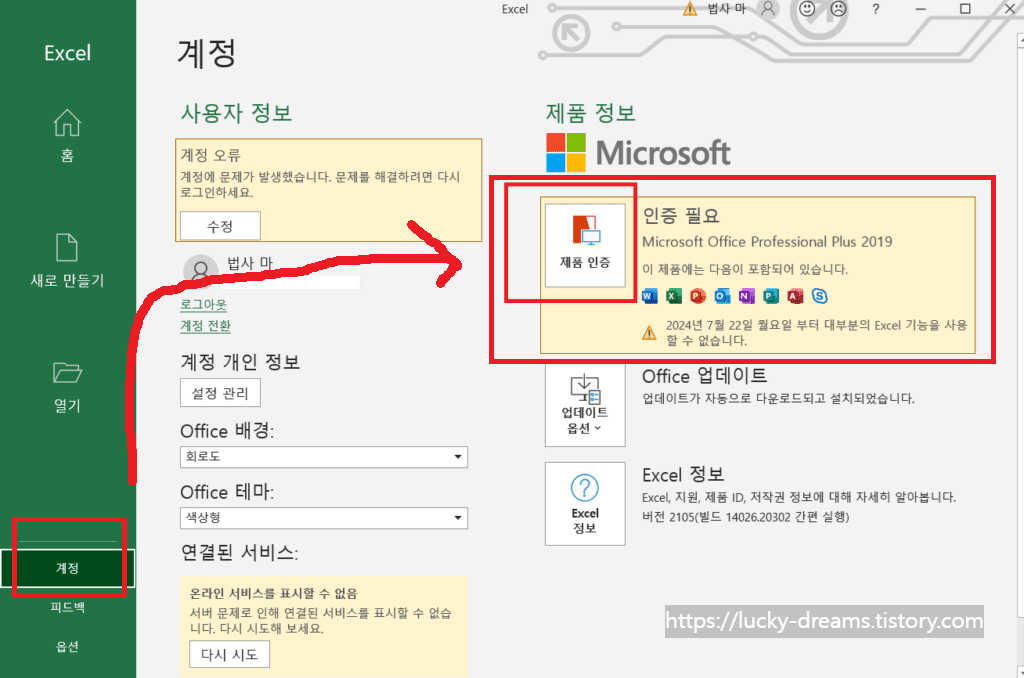
Task: Go to the 홈 (Home) page
Action: pos(67,136)
